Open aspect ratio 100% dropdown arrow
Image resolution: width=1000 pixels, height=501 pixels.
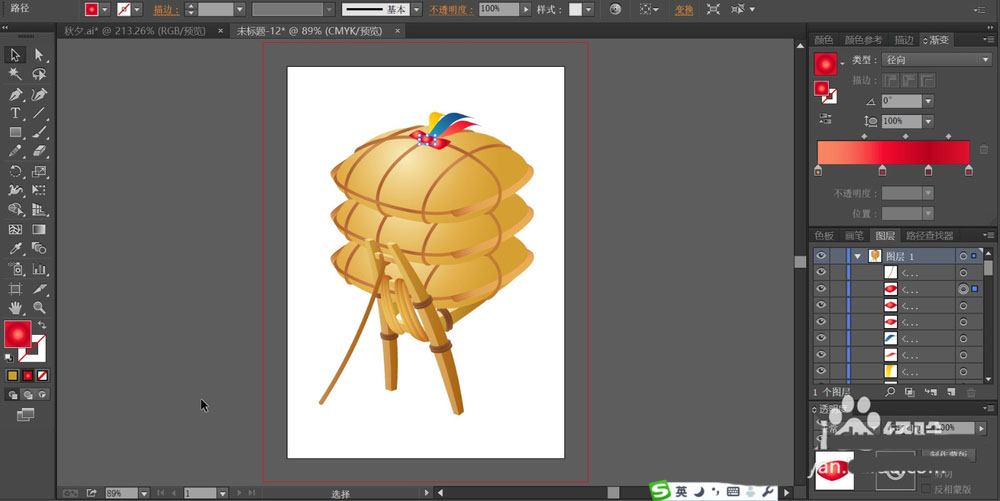(x=929, y=121)
